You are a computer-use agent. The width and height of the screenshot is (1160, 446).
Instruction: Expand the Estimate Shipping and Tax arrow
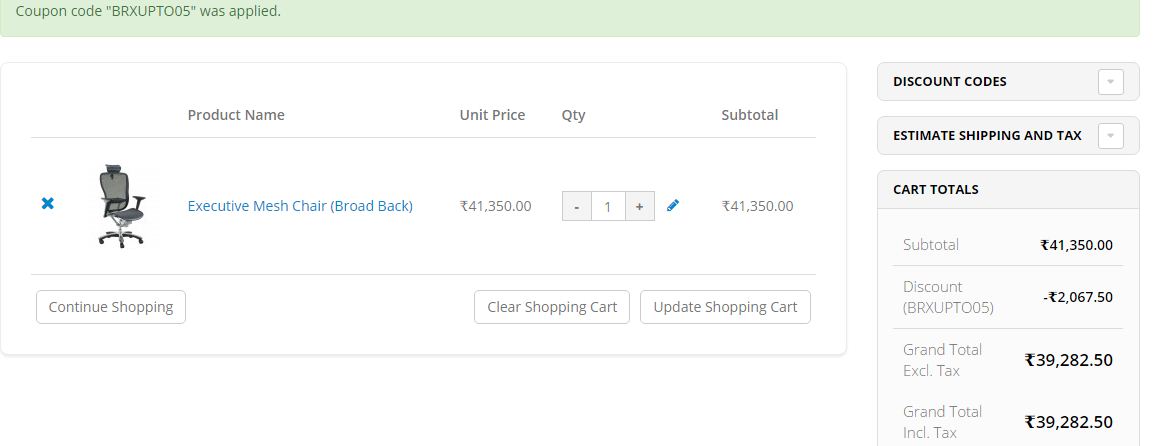1110,136
